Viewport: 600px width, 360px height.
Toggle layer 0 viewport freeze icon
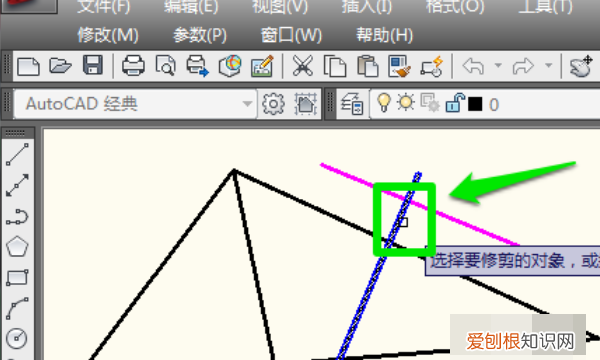coord(430,103)
